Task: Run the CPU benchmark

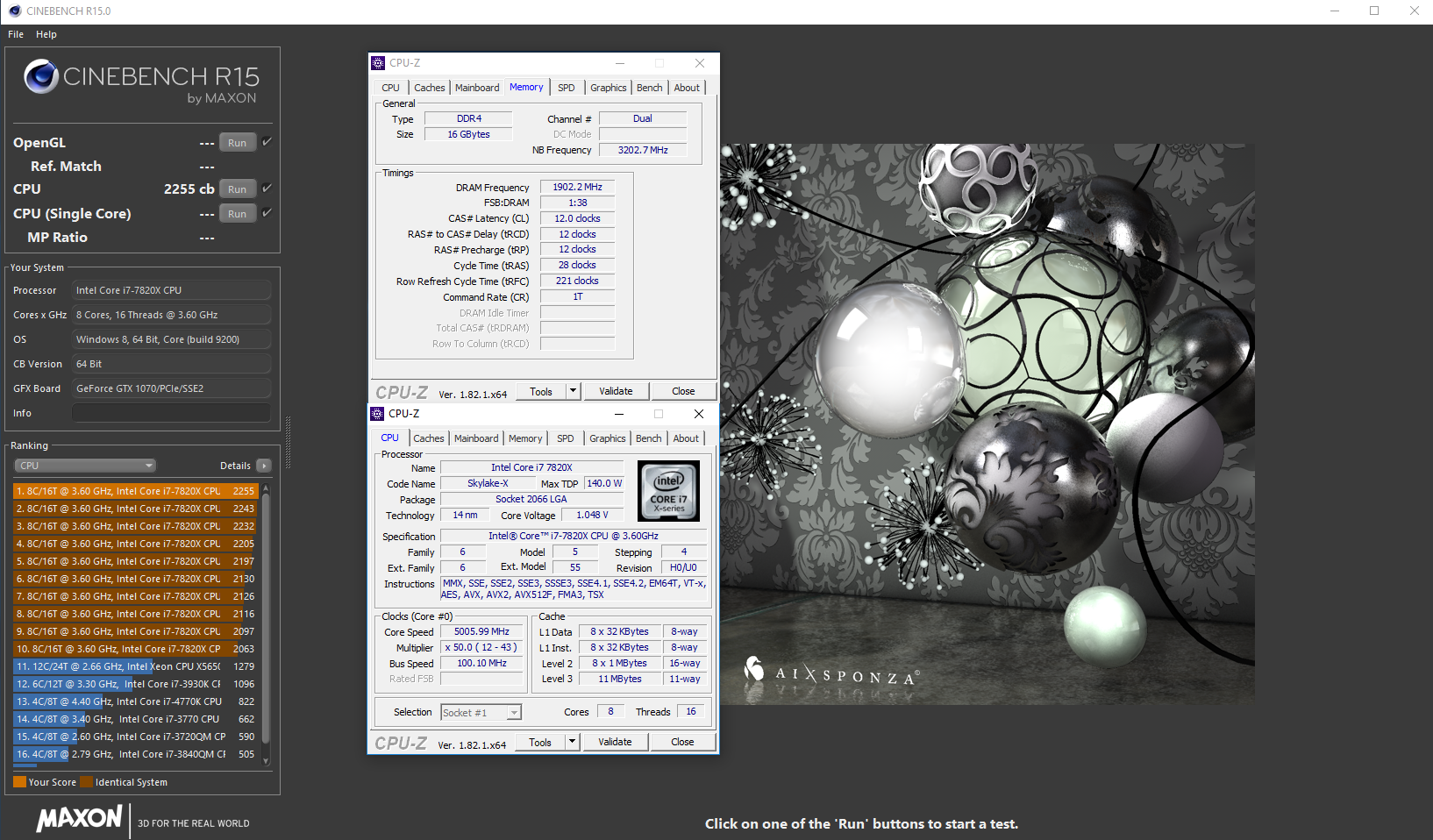Action: pyautogui.click(x=238, y=189)
